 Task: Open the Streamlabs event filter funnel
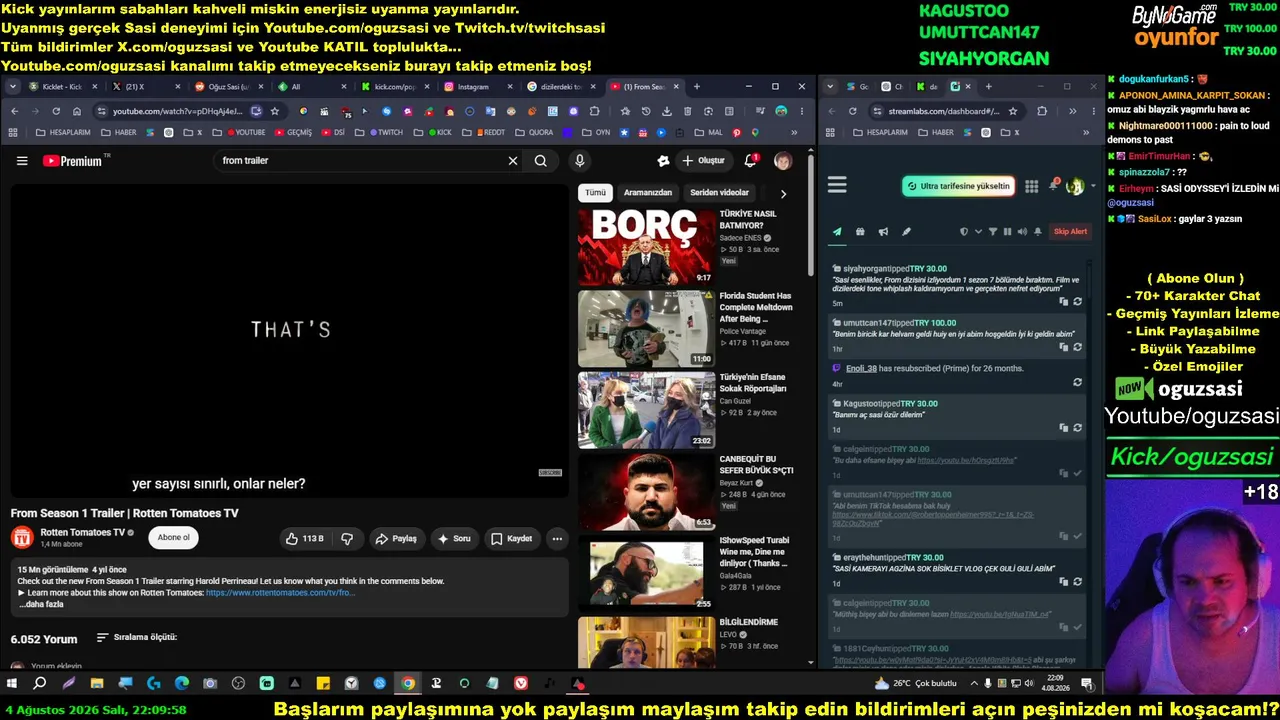click(993, 232)
